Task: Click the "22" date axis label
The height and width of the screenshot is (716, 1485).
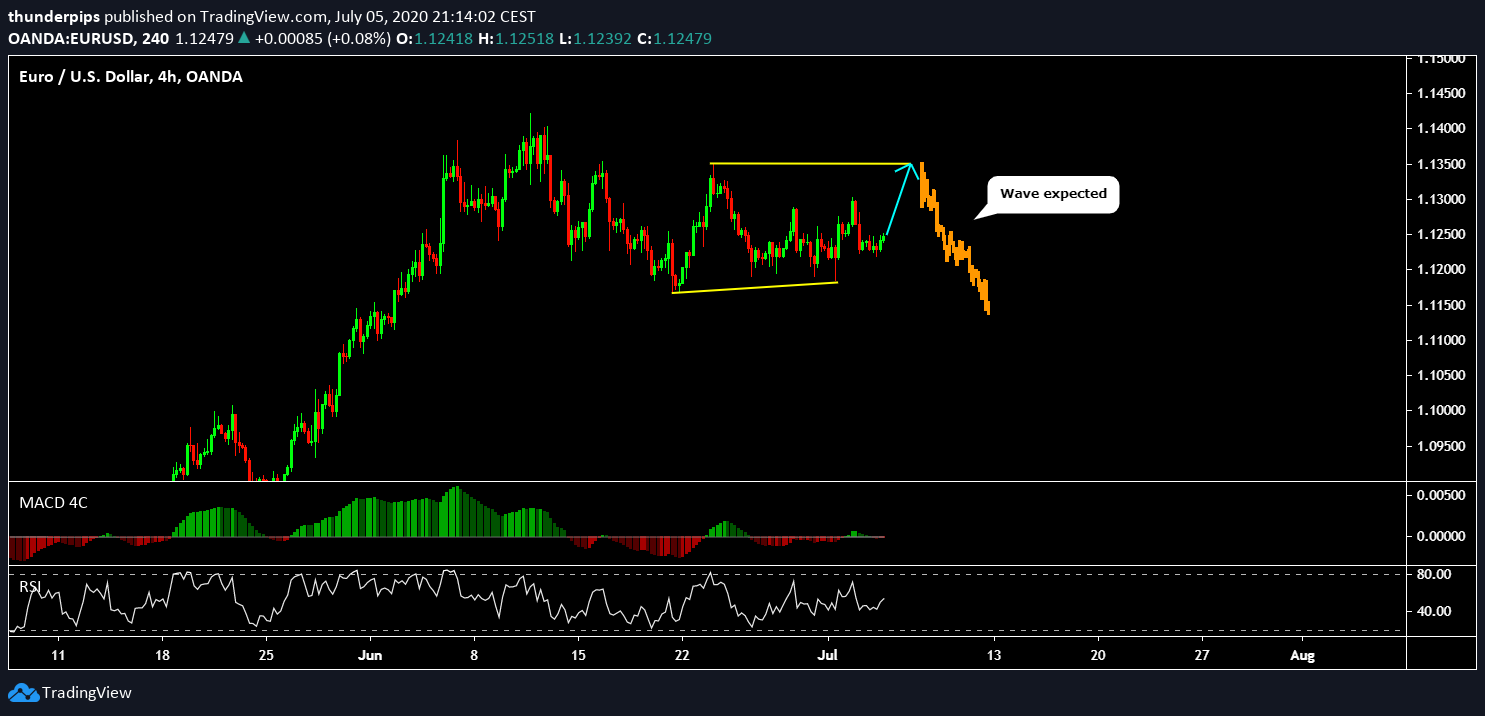Action: click(682, 656)
